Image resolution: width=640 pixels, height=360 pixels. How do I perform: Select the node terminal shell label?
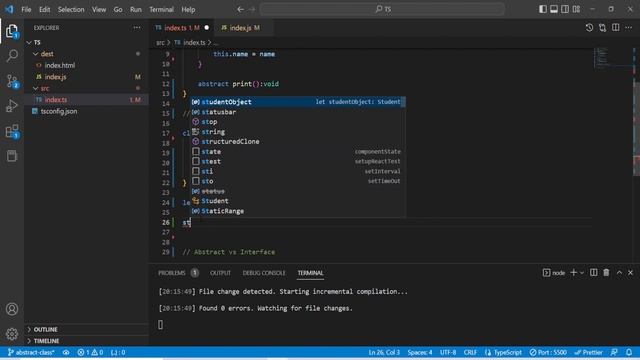[554, 273]
